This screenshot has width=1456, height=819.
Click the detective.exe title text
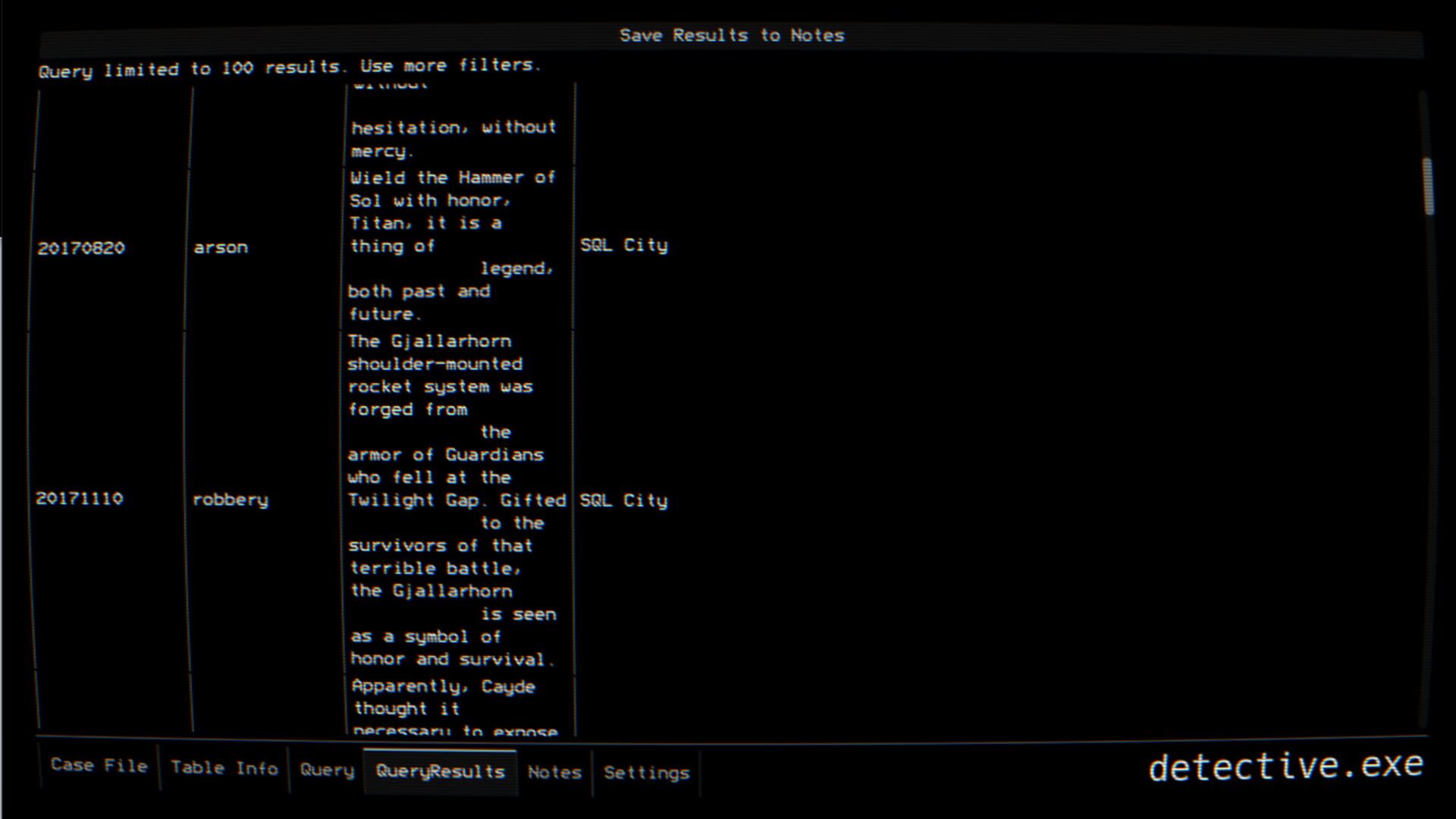tap(1287, 766)
